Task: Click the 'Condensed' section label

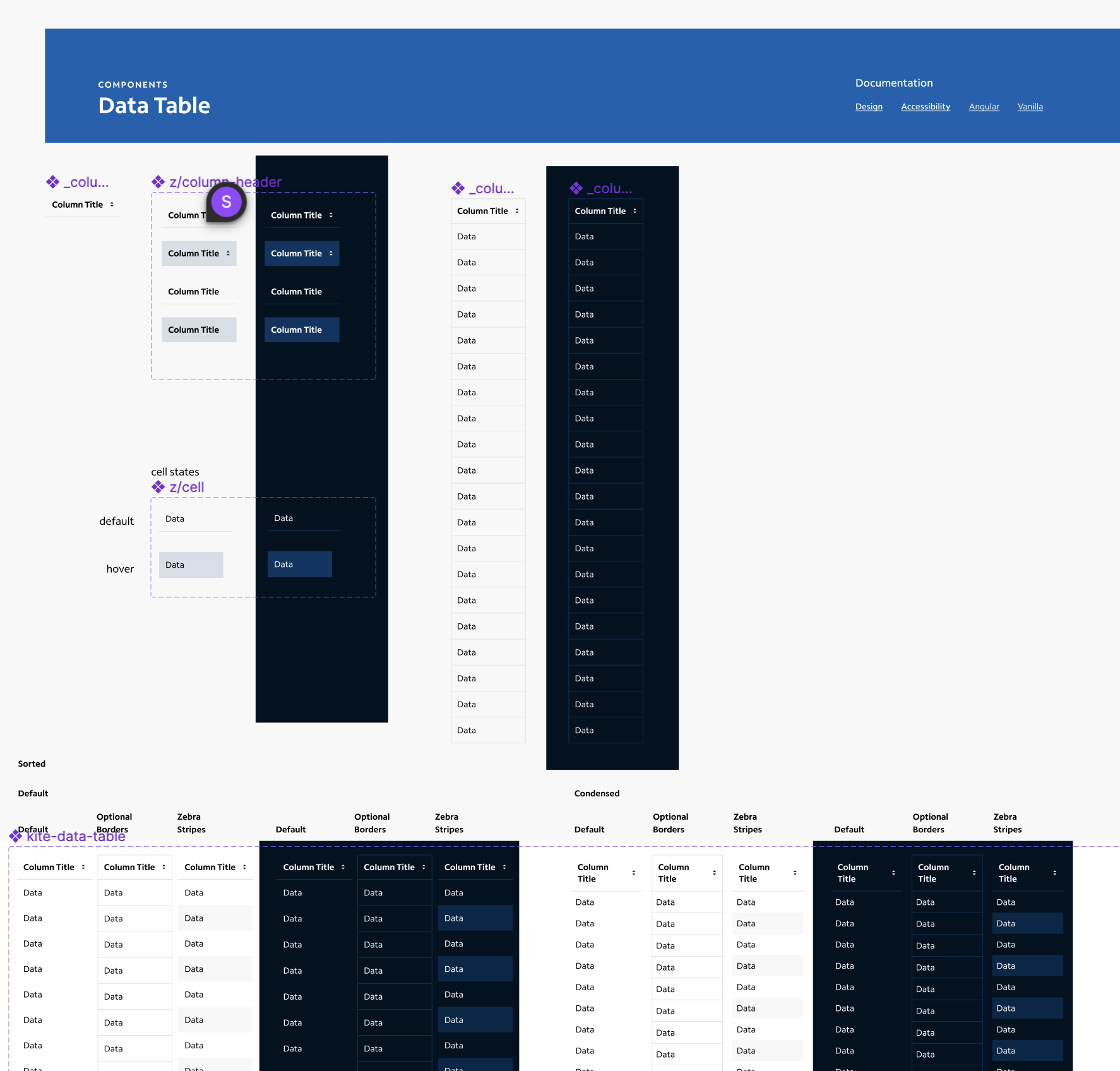Action: click(x=597, y=793)
